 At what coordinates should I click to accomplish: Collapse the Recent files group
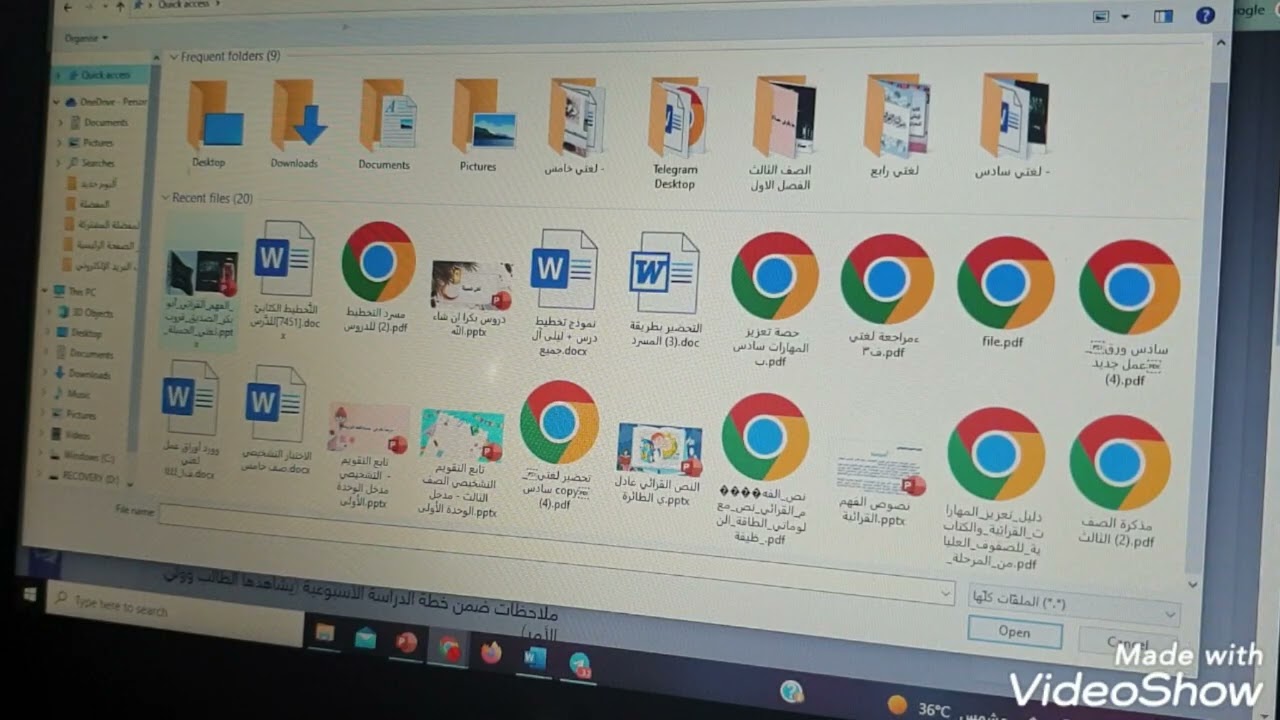166,198
